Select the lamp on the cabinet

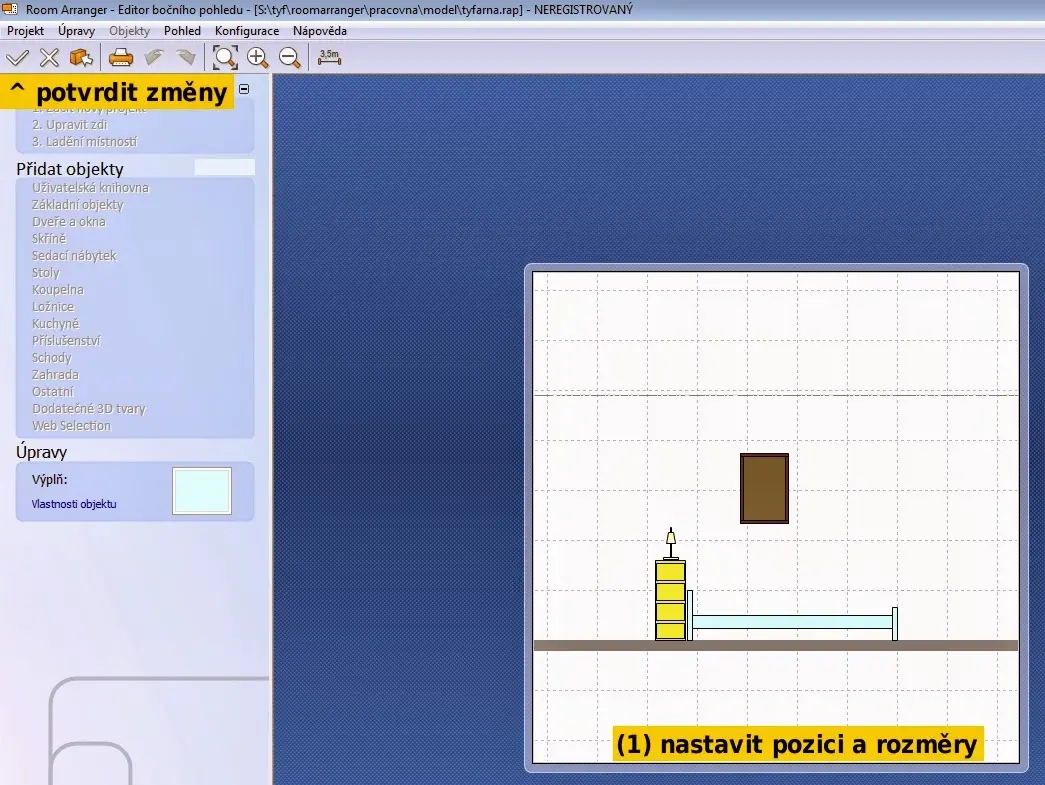pos(671,544)
